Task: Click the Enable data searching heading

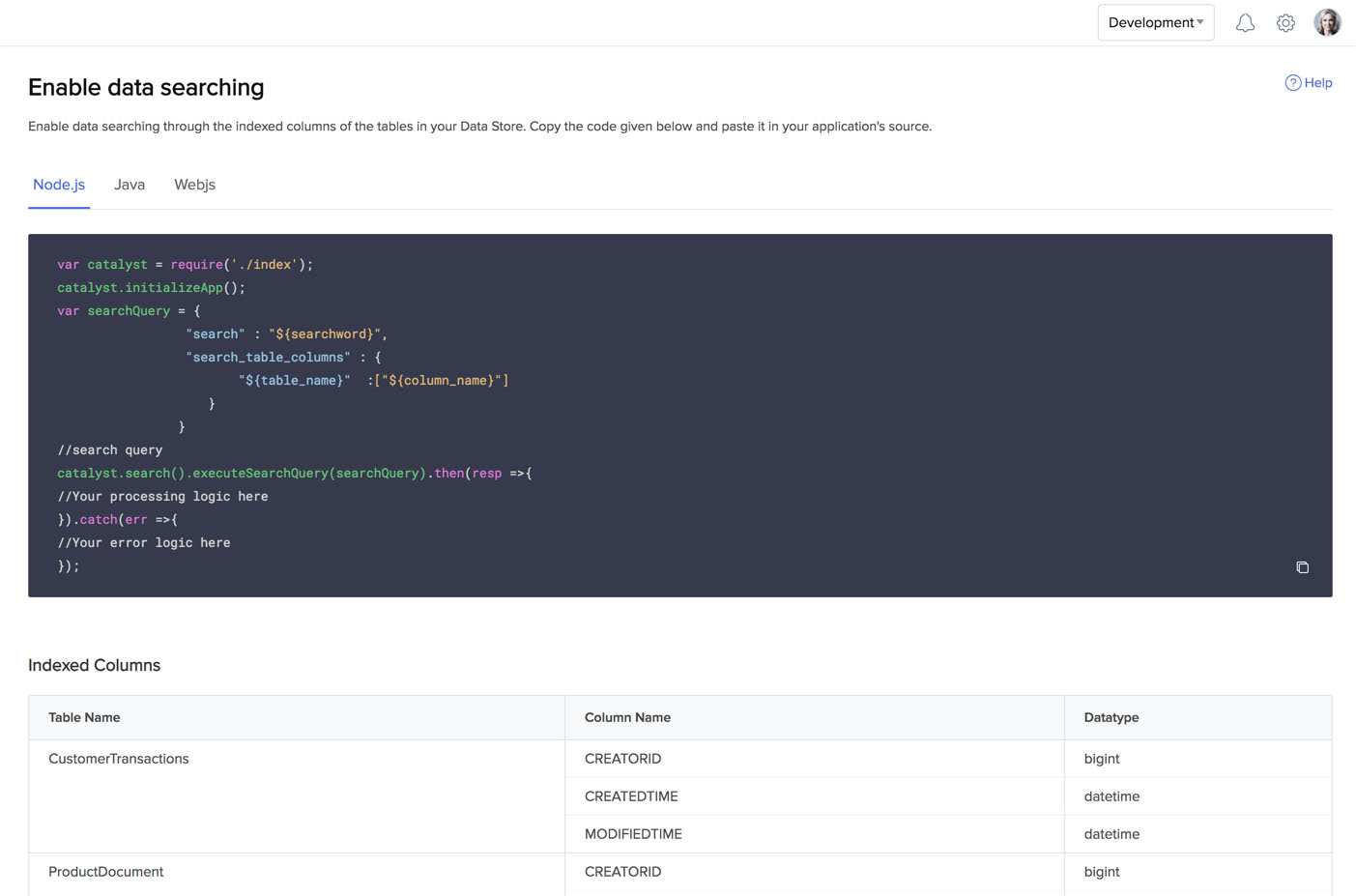Action: (146, 87)
